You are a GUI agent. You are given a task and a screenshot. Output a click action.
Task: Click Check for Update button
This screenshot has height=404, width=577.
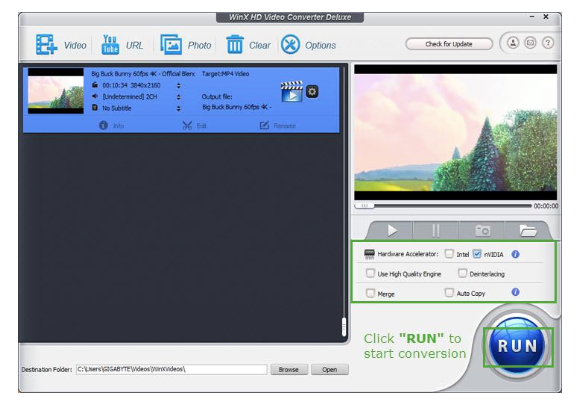[x=449, y=44]
